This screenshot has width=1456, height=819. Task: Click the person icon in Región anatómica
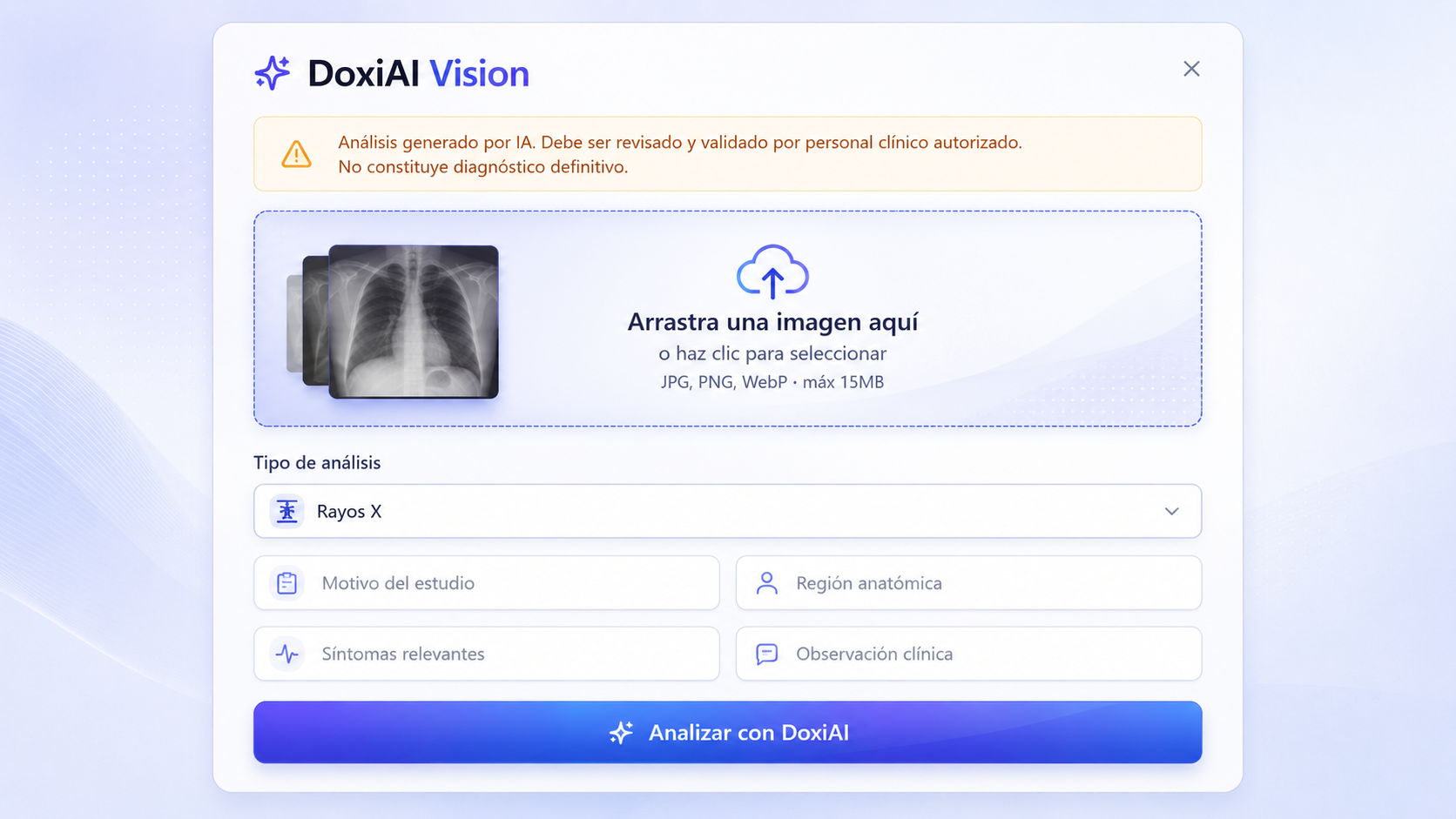(x=766, y=583)
